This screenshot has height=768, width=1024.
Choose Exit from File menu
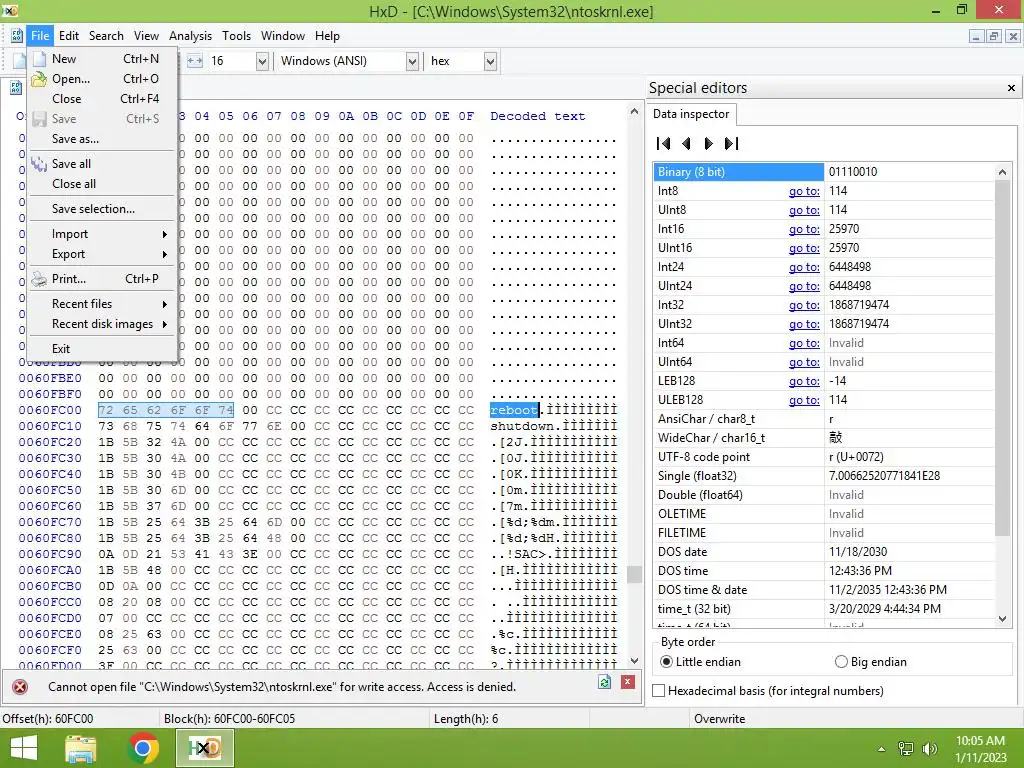(x=102, y=349)
